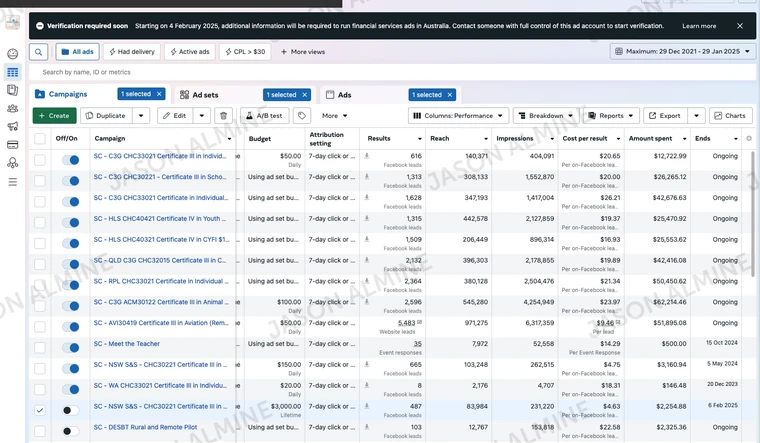This screenshot has width=760, height=443.
Task: Select the Had delivery view
Action: 132,52
